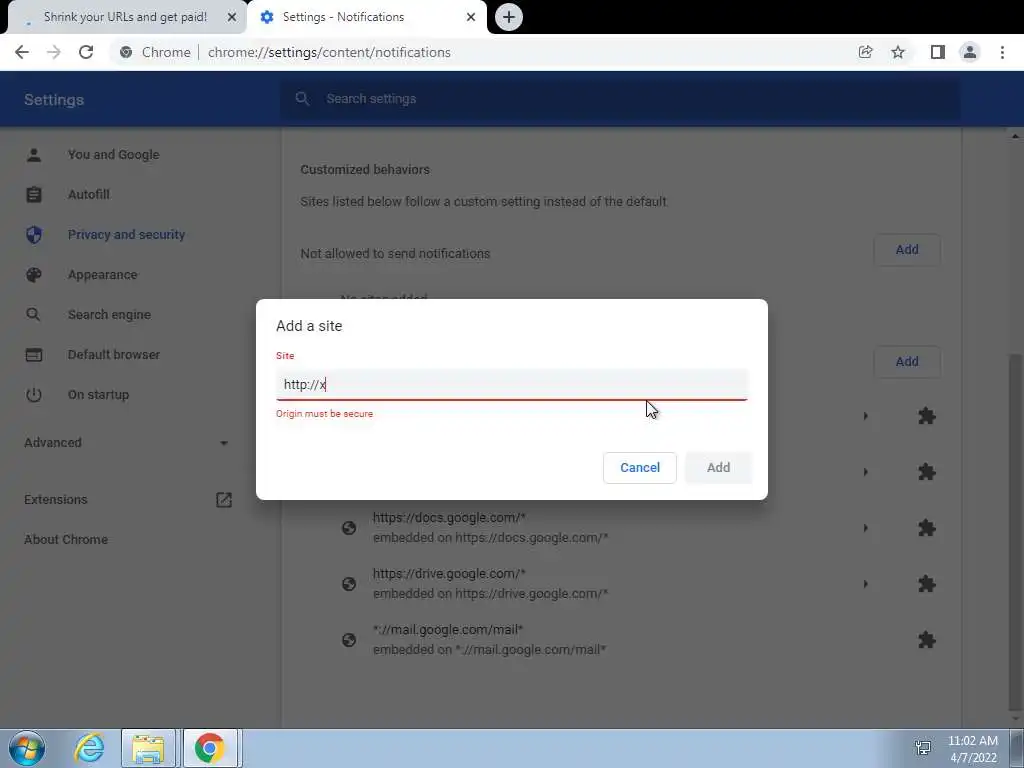The width and height of the screenshot is (1024, 768).
Task: Open You and Google settings
Action: (114, 155)
